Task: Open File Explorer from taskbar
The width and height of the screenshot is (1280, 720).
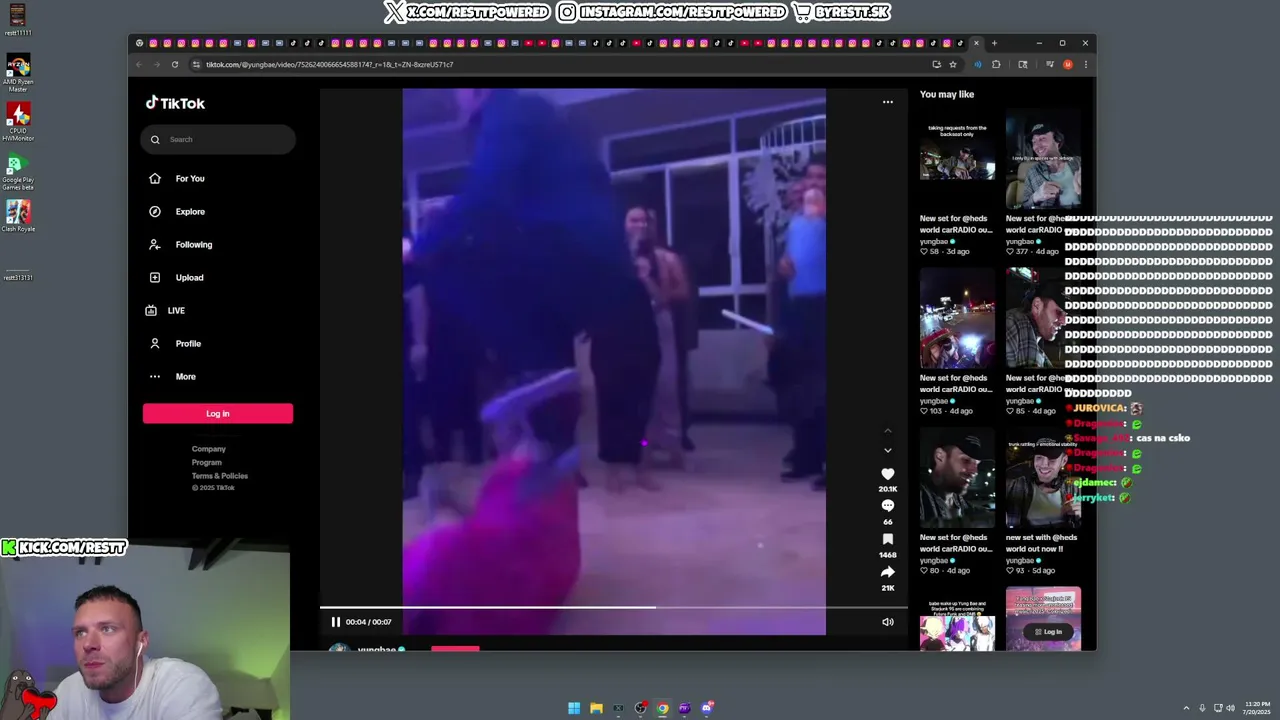Action: [x=596, y=708]
